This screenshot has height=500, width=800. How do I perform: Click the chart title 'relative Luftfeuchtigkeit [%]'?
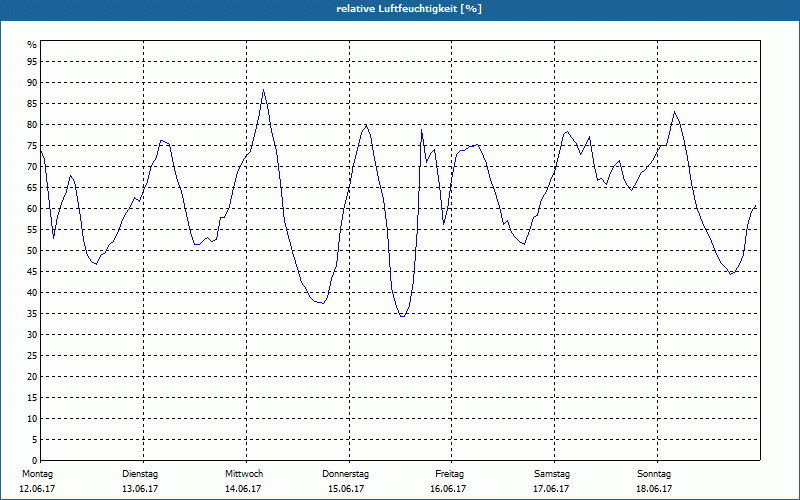[409, 9]
